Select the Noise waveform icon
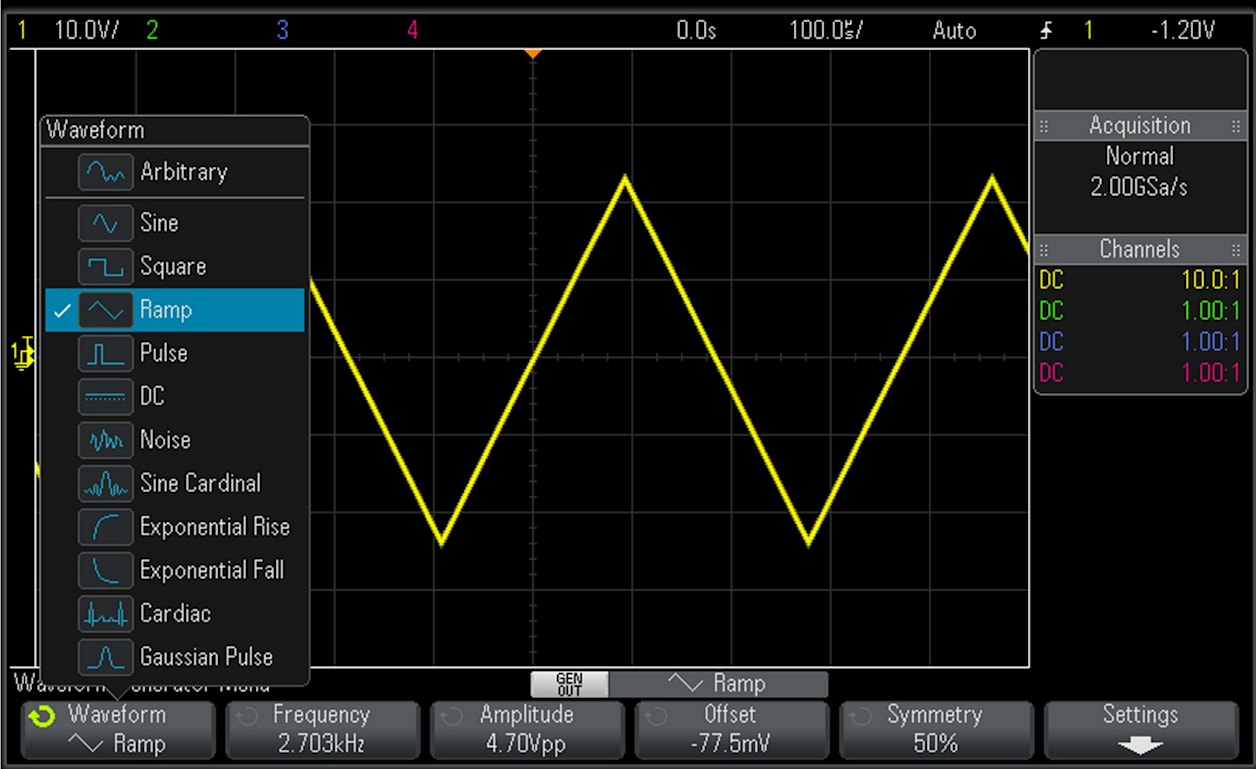The width and height of the screenshot is (1256, 769). point(105,440)
